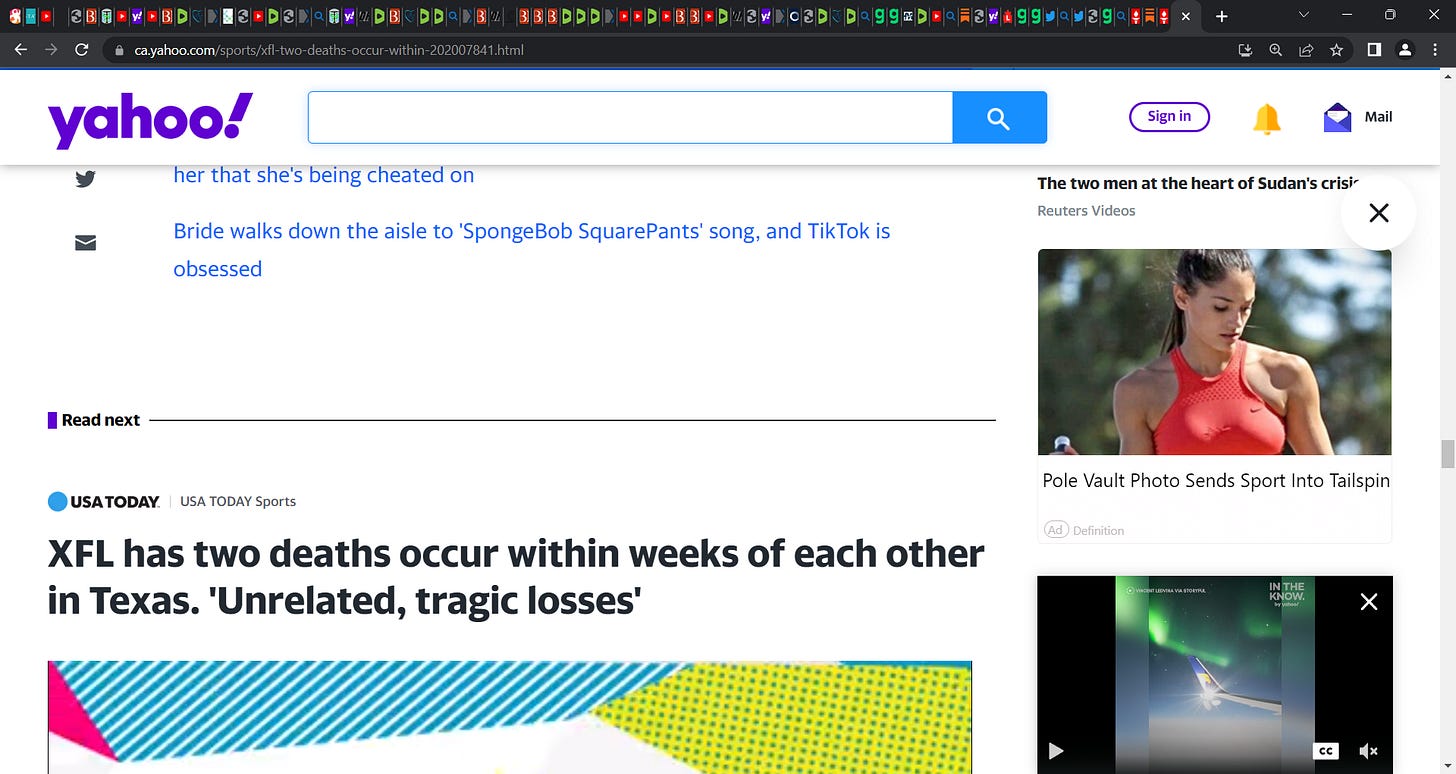Click the Read next heading
Screen dimensions: 1456x774
[100, 420]
